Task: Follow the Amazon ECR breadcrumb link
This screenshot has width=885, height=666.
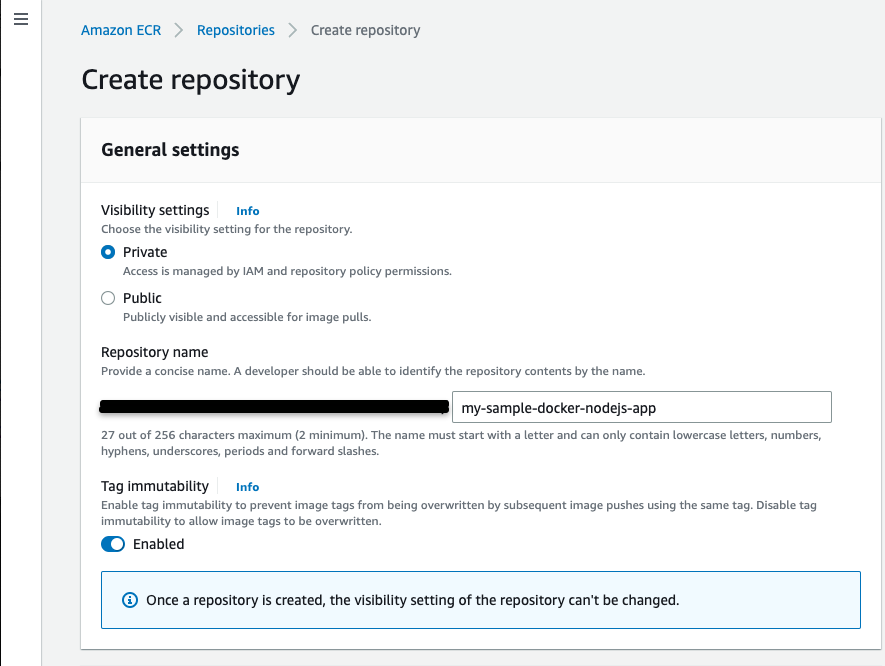Action: (x=120, y=30)
